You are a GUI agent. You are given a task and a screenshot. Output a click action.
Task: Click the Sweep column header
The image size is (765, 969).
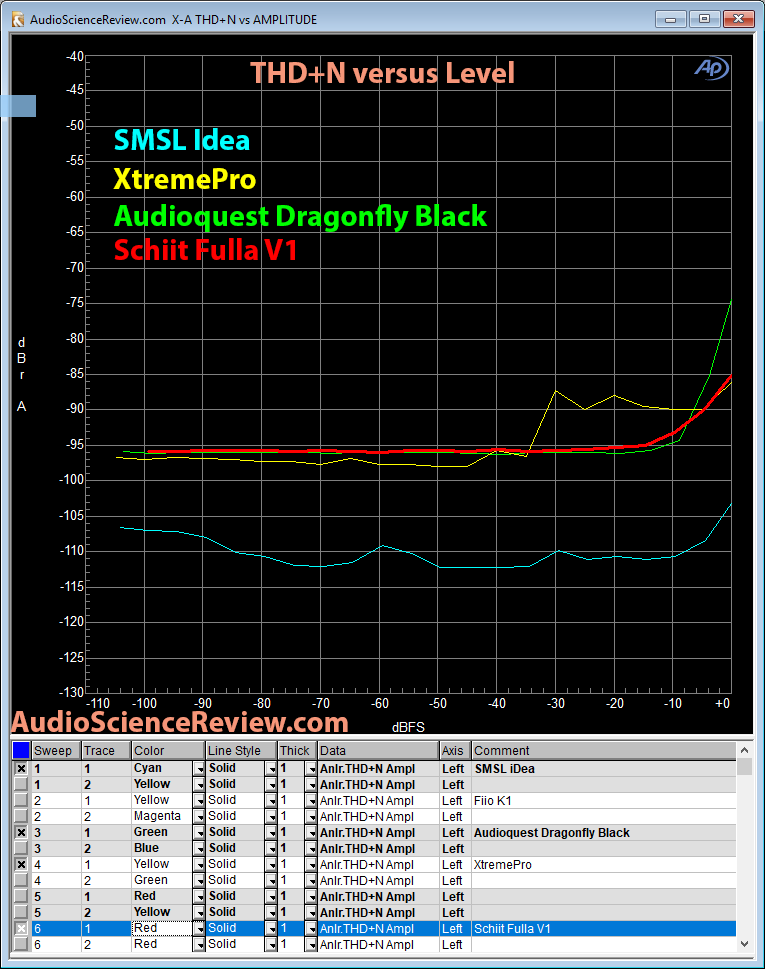pyautogui.click(x=56, y=750)
